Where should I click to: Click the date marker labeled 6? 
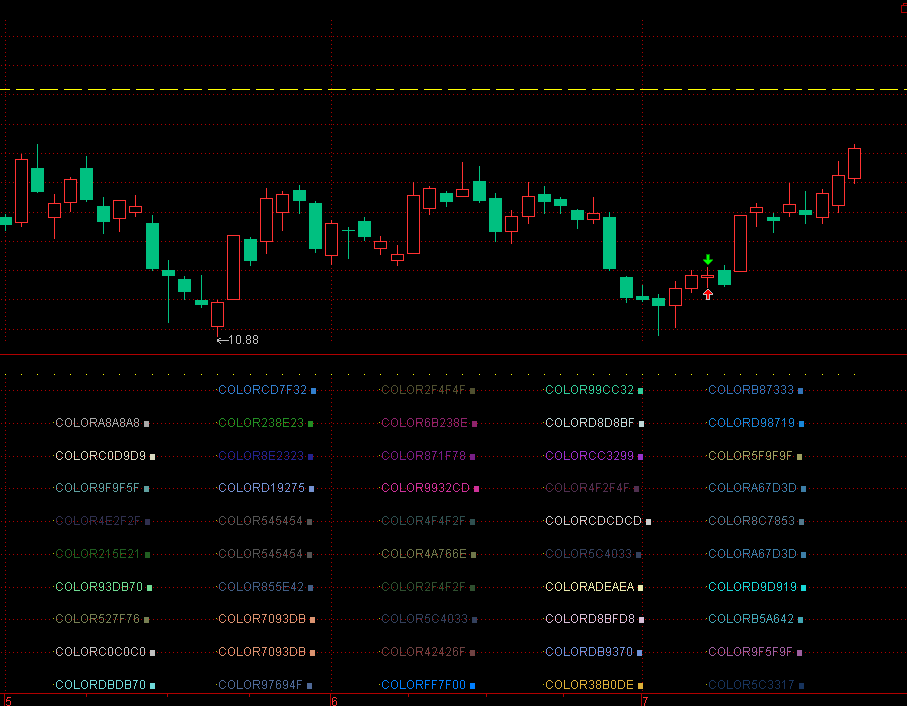coord(334,701)
